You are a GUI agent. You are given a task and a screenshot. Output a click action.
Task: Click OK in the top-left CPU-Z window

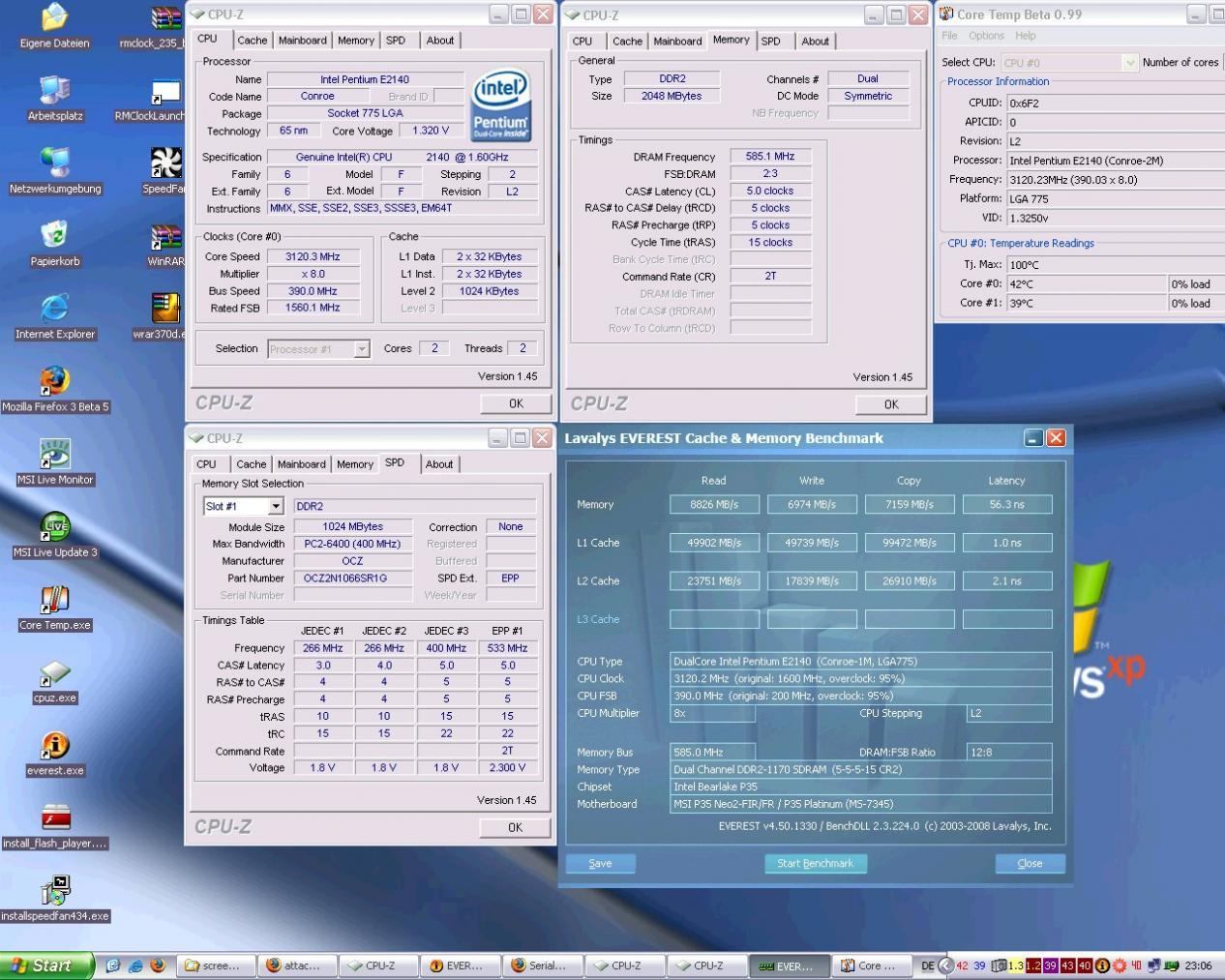pyautogui.click(x=516, y=403)
